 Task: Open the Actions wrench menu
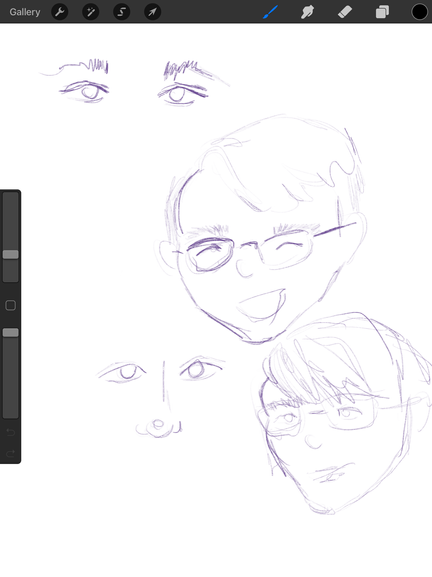coord(60,12)
